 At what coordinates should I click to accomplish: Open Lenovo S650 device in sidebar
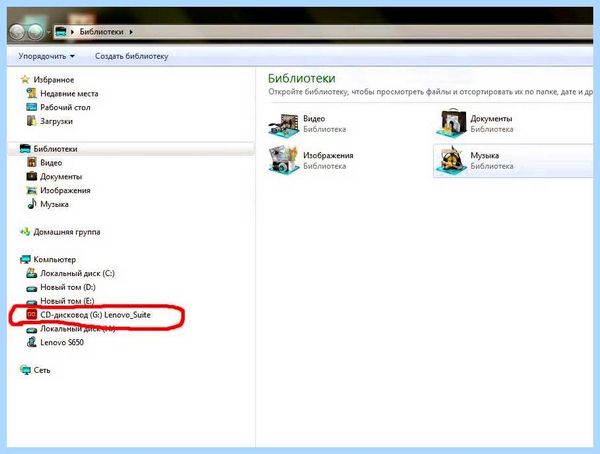click(x=62, y=342)
